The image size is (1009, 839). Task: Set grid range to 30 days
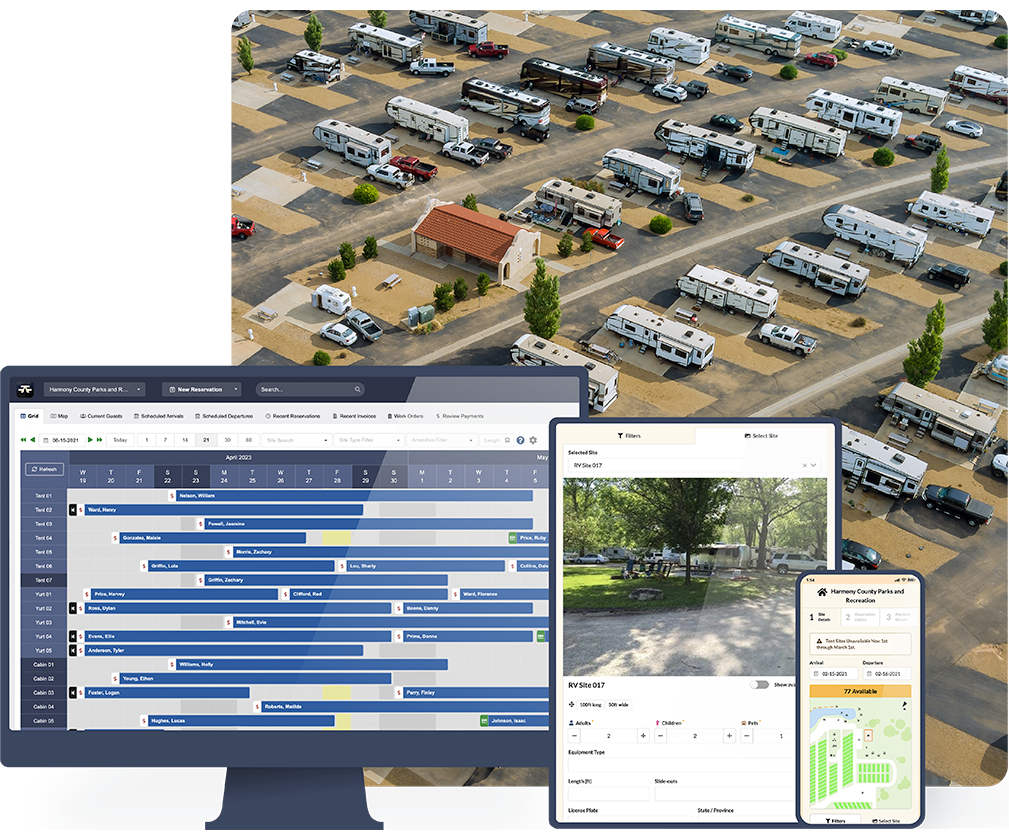tap(228, 440)
